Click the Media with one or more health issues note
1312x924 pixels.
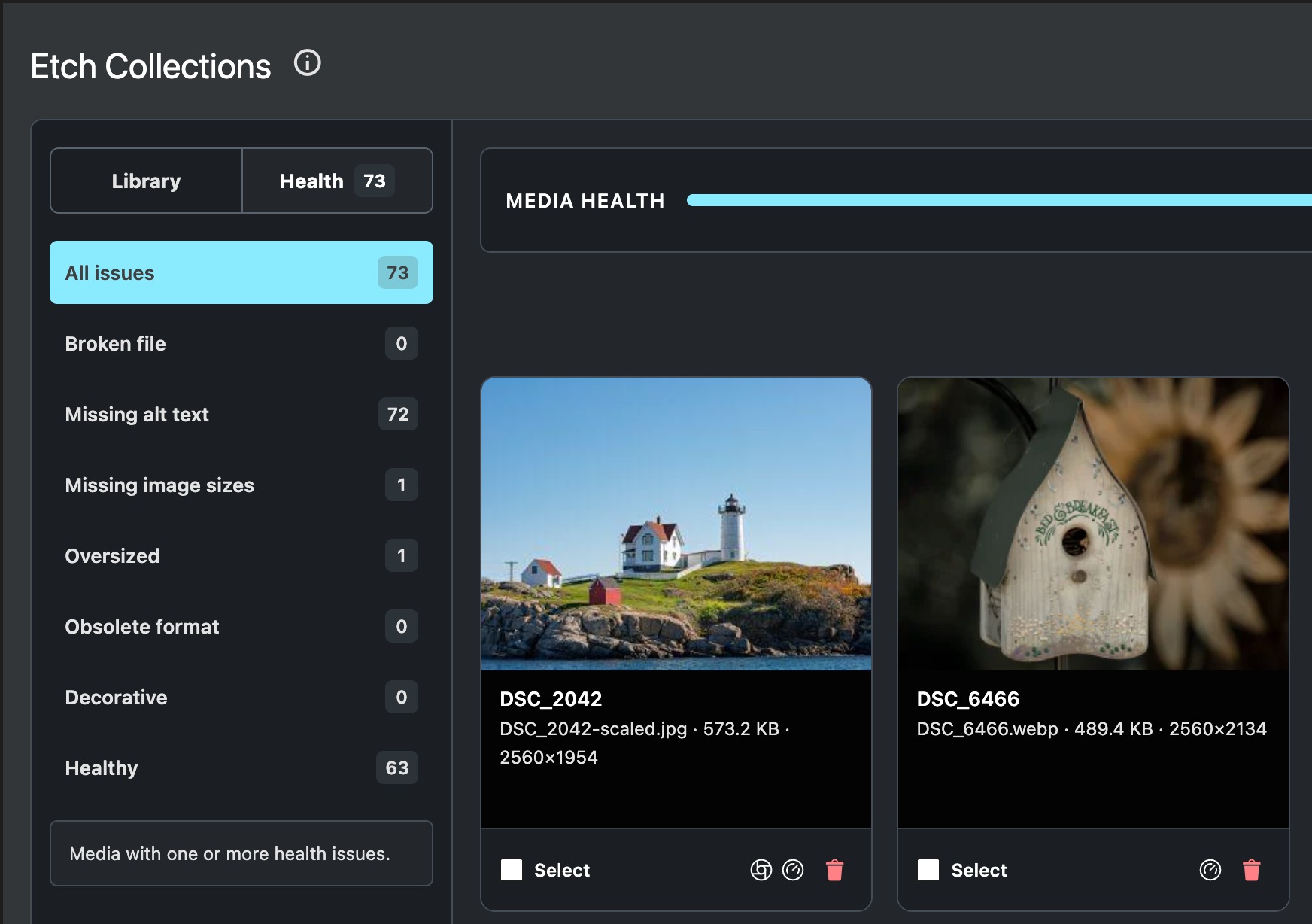(241, 853)
